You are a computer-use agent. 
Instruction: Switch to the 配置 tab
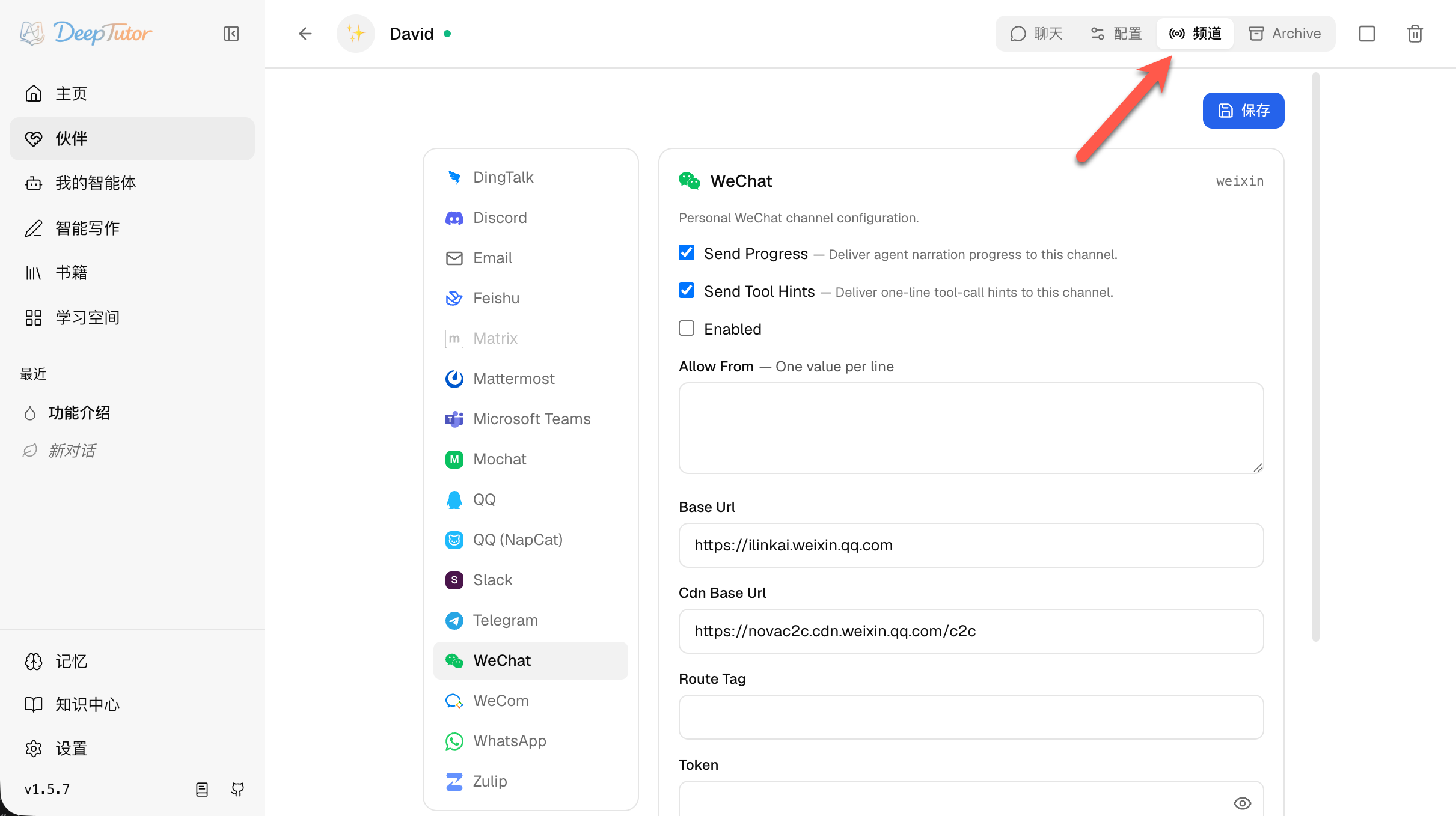[x=1116, y=34]
